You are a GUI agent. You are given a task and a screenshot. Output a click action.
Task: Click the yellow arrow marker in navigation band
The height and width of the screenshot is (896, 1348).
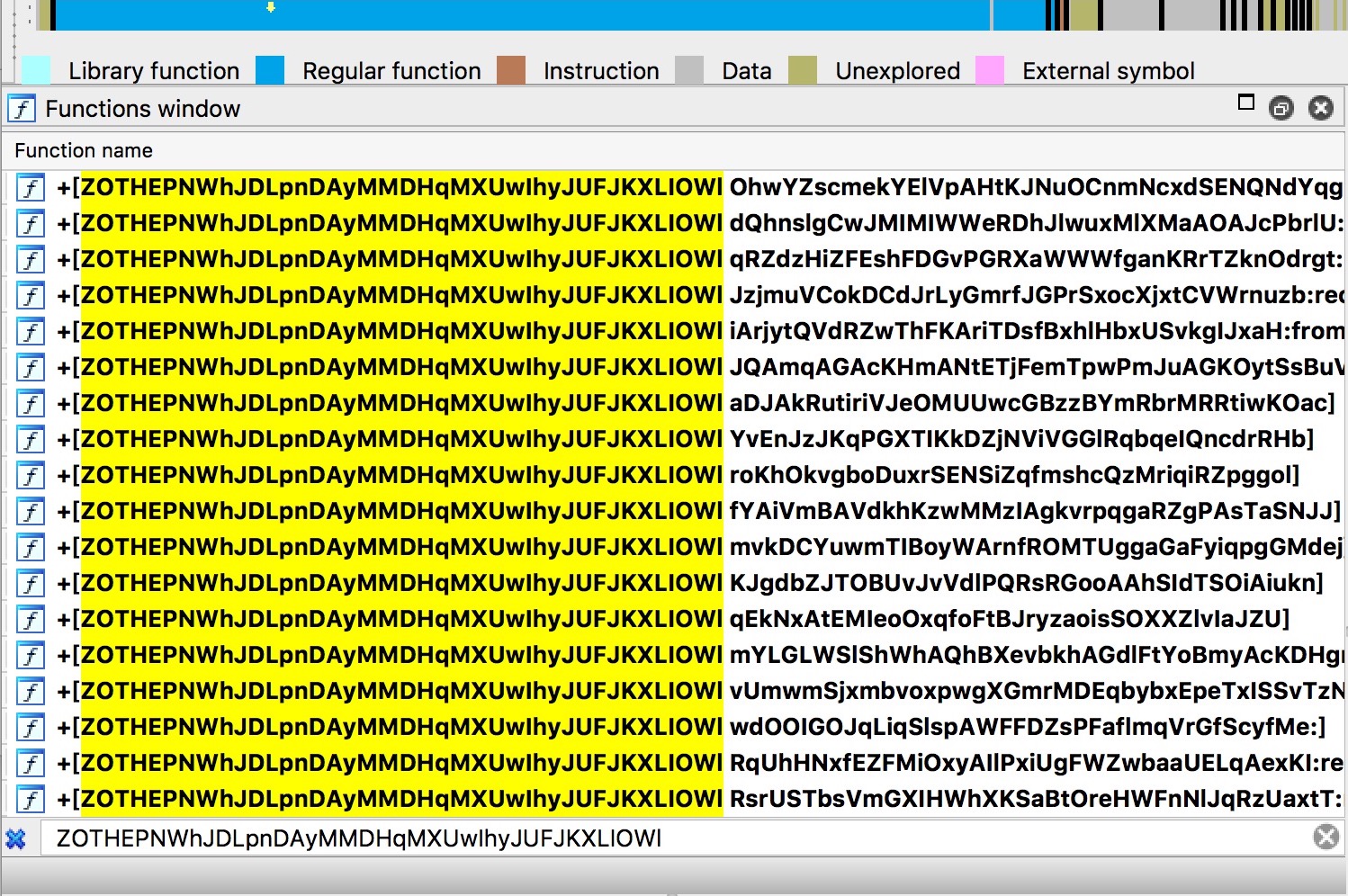click(x=271, y=6)
